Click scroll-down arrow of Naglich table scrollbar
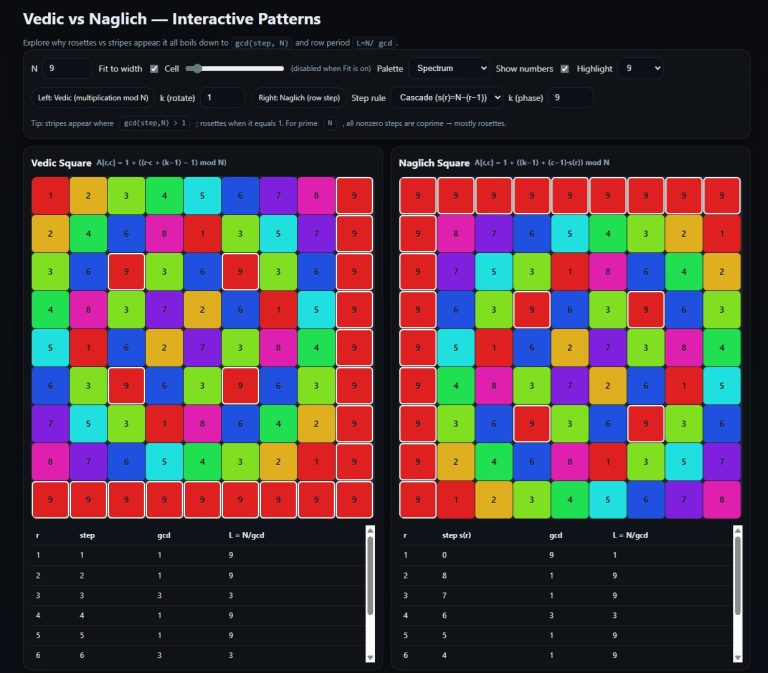768x673 pixels. point(737,657)
